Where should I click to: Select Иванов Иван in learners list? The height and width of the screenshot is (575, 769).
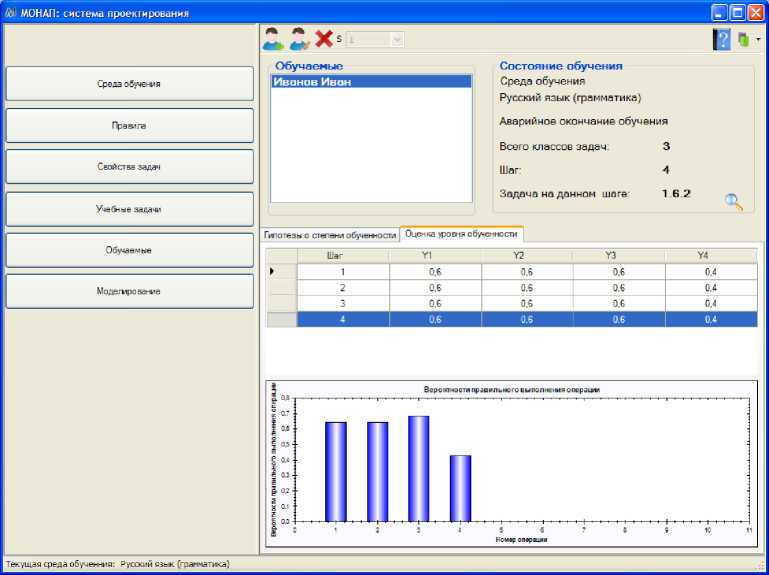pos(312,83)
